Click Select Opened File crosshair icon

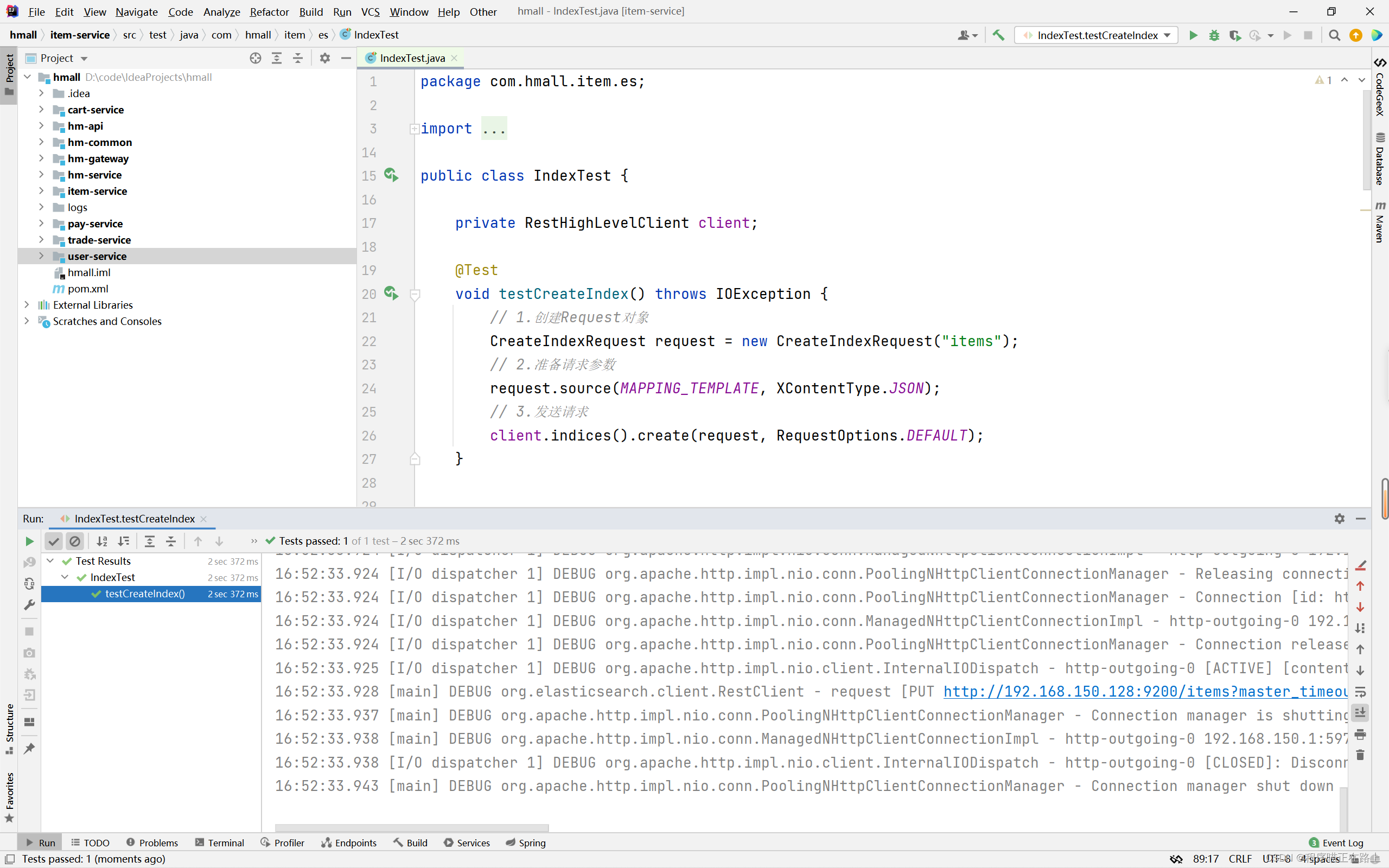click(x=256, y=58)
